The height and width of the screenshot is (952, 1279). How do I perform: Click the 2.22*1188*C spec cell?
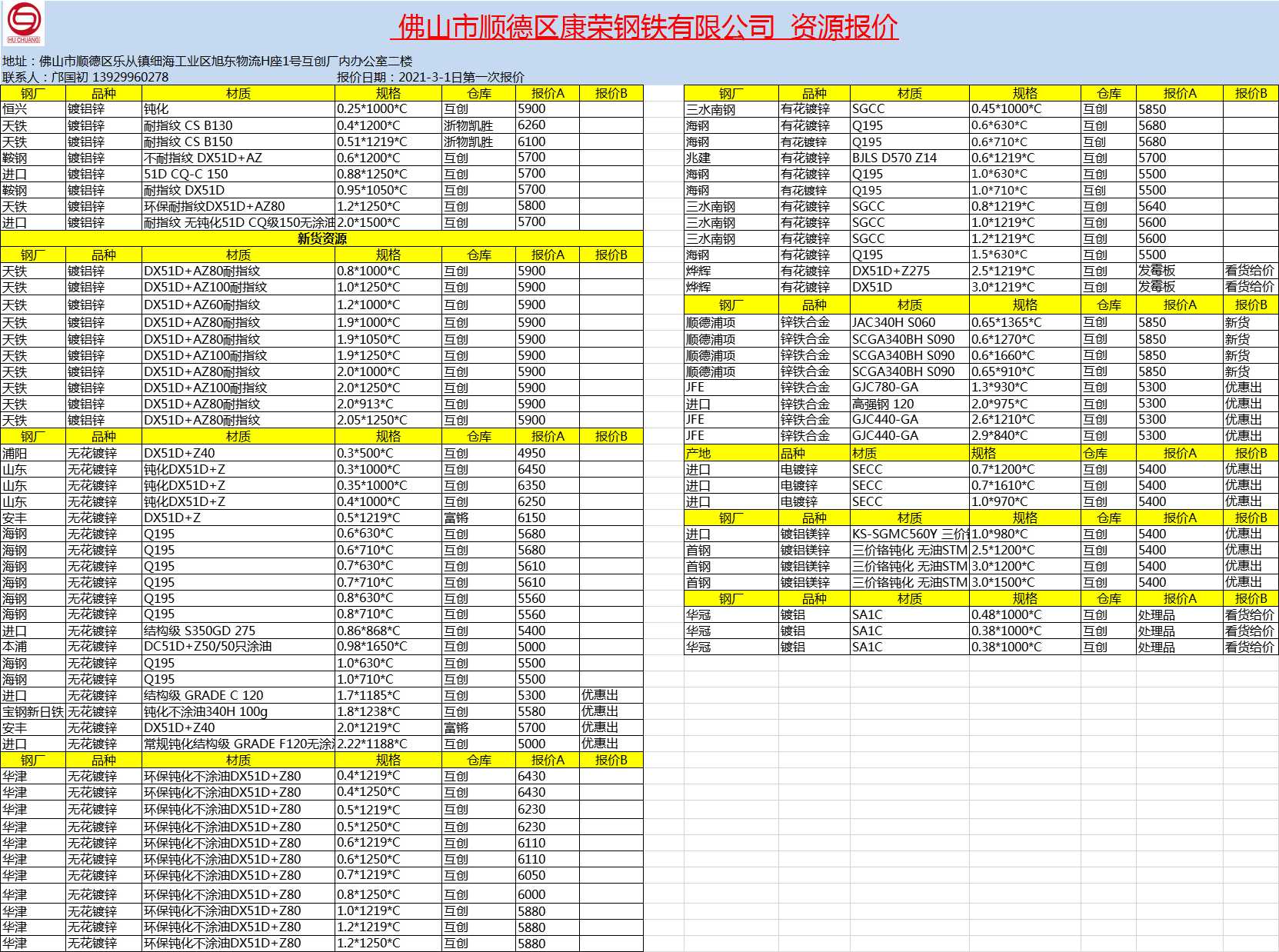tap(388, 744)
